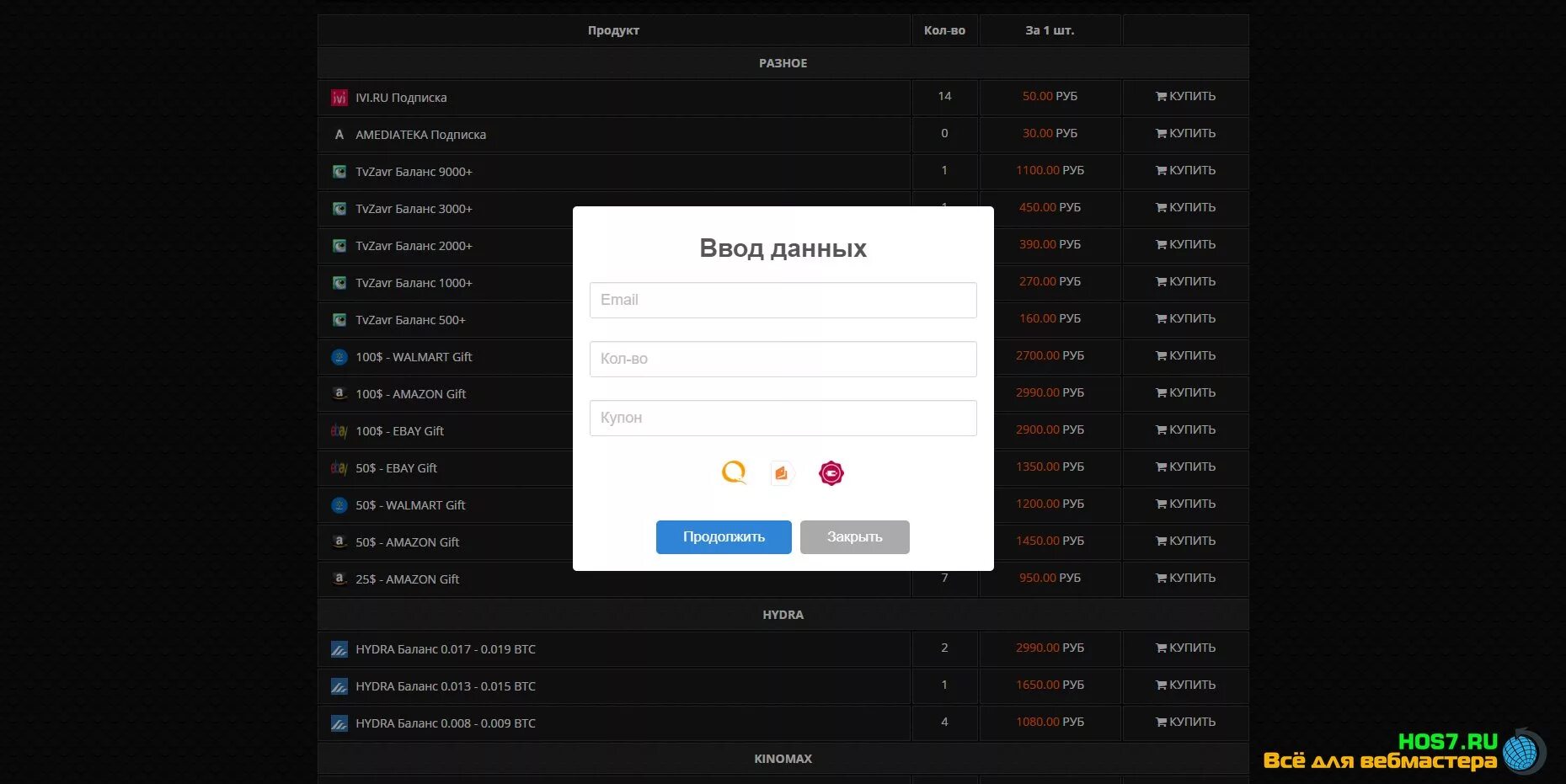Click КУПИТЬ in the 2900.00 РУБ row

pos(1185,429)
